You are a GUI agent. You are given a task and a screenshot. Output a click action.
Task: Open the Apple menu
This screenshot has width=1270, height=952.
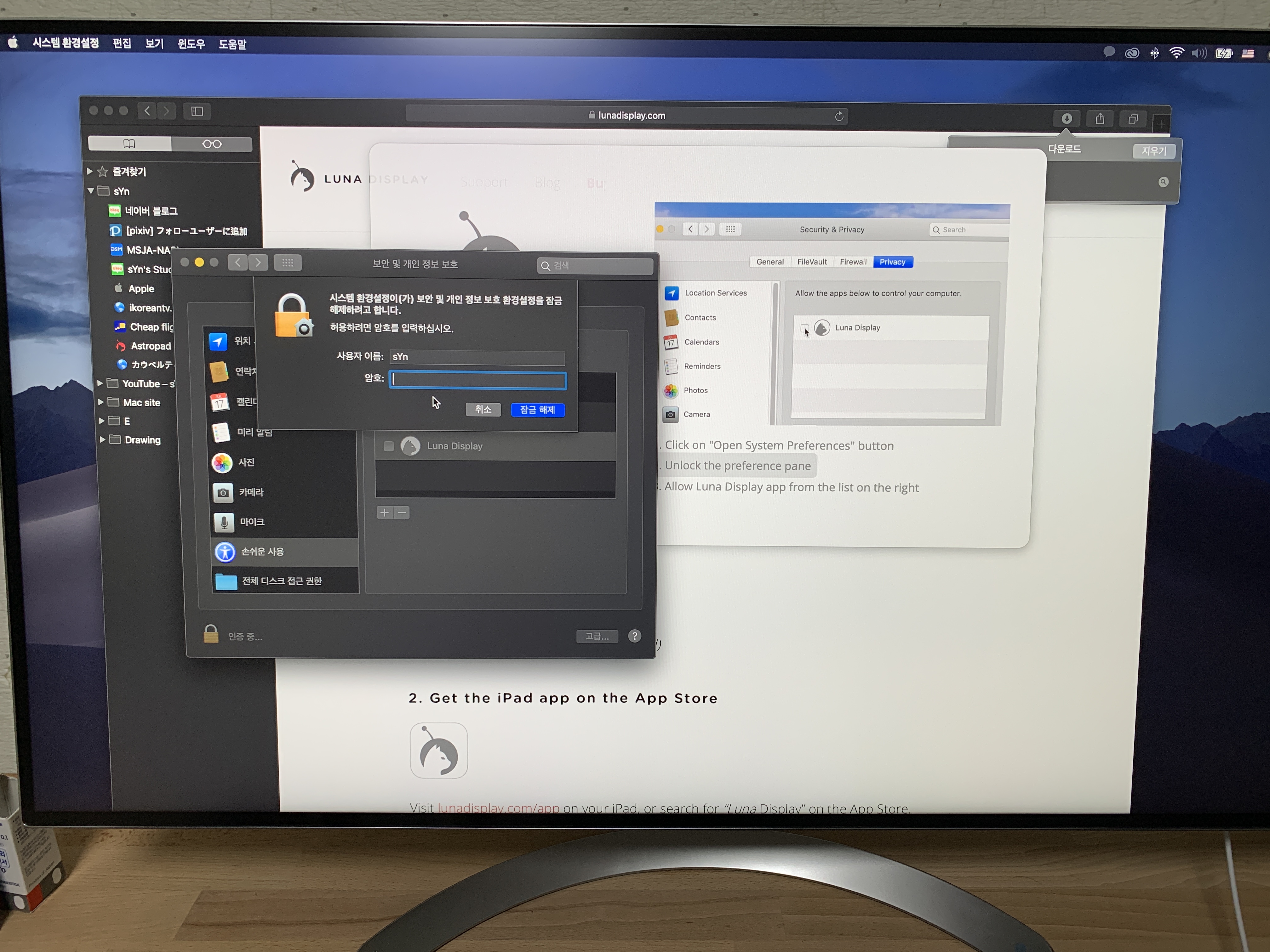pos(13,42)
